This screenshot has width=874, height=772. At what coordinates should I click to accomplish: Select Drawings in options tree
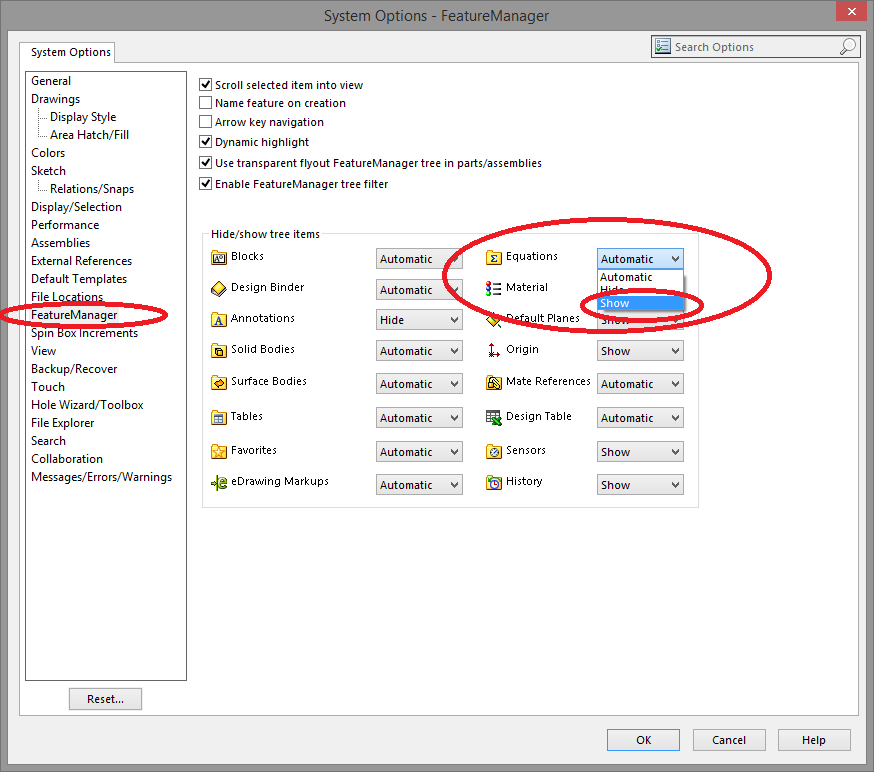tap(55, 99)
